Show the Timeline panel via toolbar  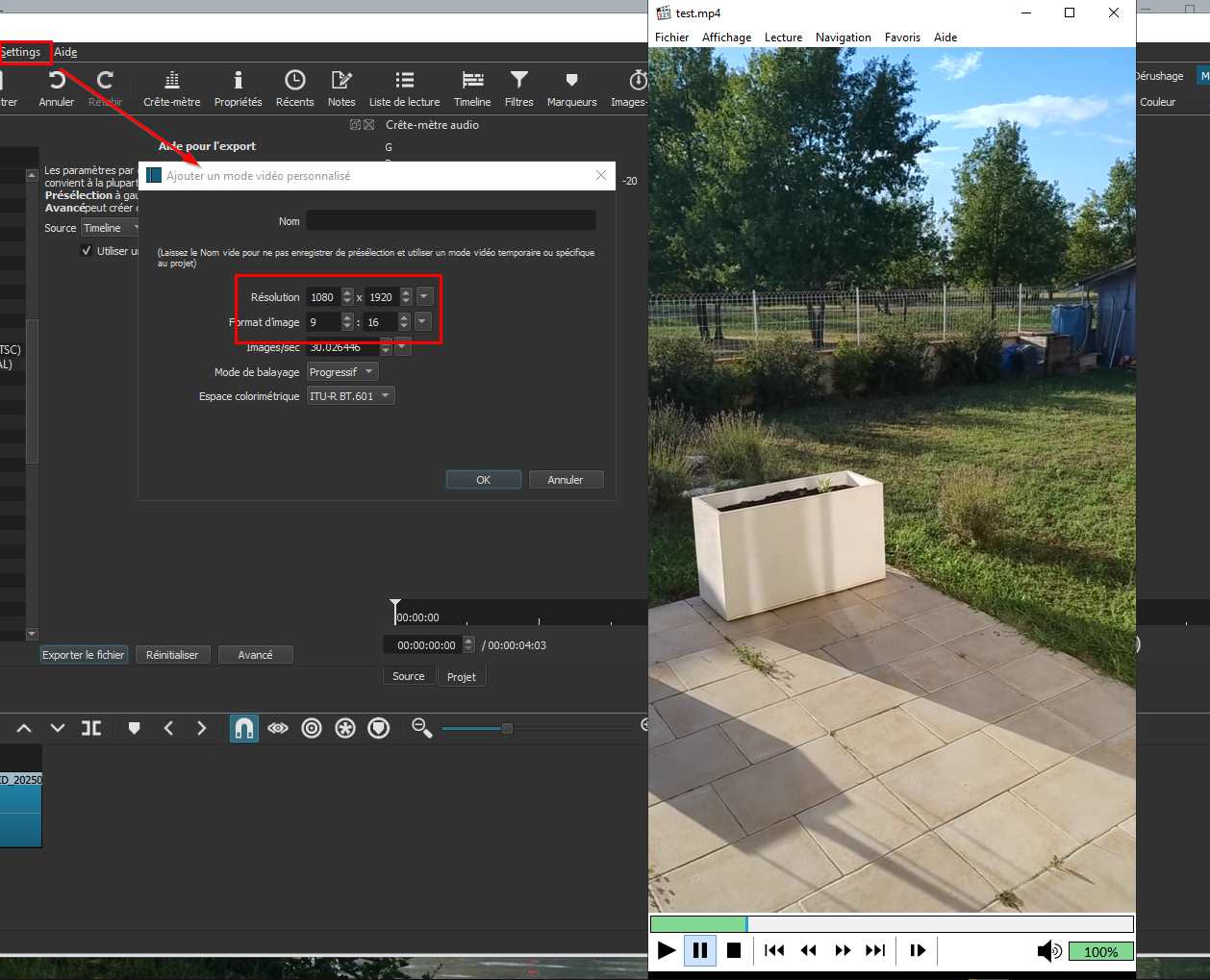(472, 88)
